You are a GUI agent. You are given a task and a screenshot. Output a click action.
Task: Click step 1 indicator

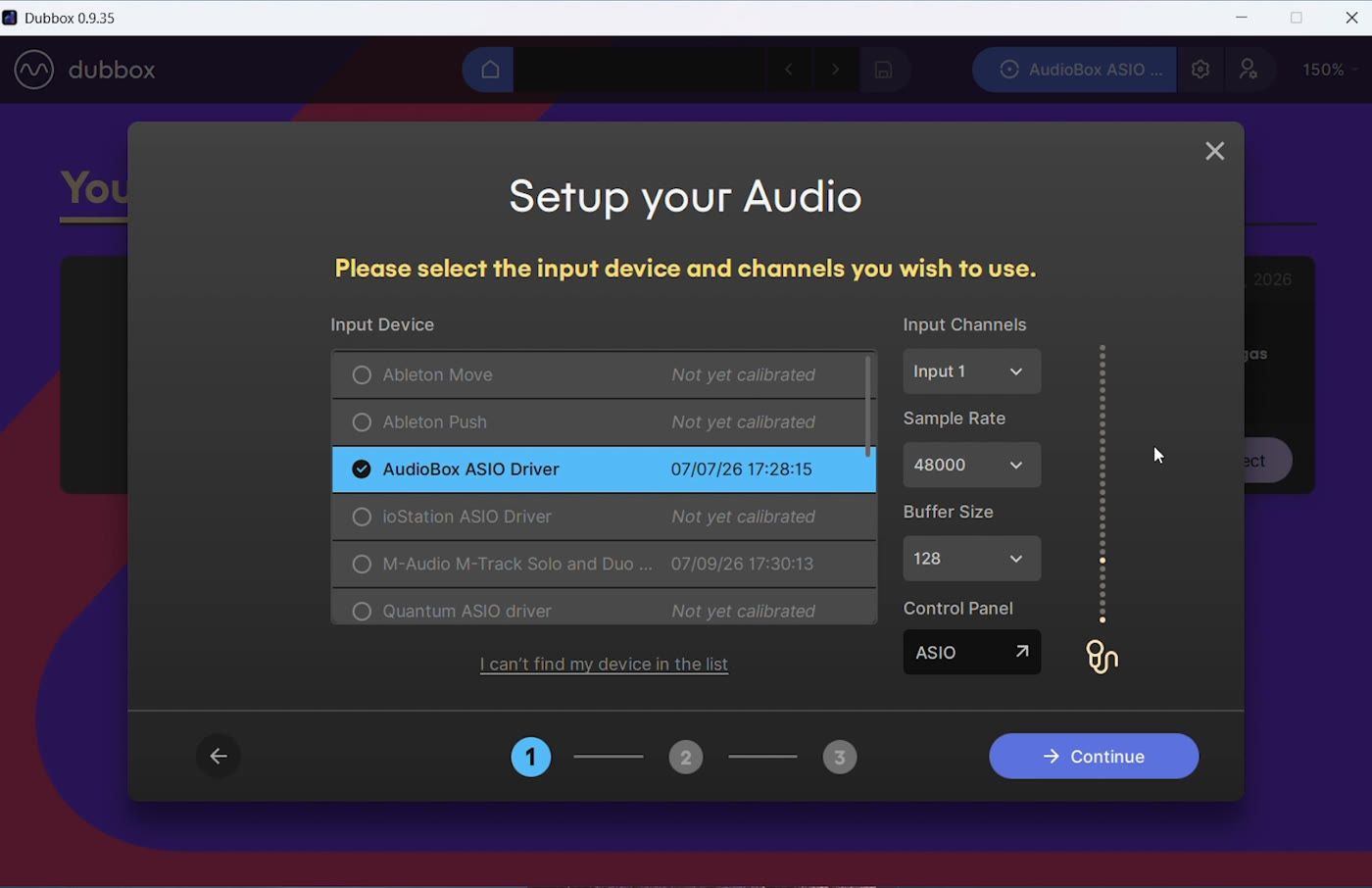(531, 757)
